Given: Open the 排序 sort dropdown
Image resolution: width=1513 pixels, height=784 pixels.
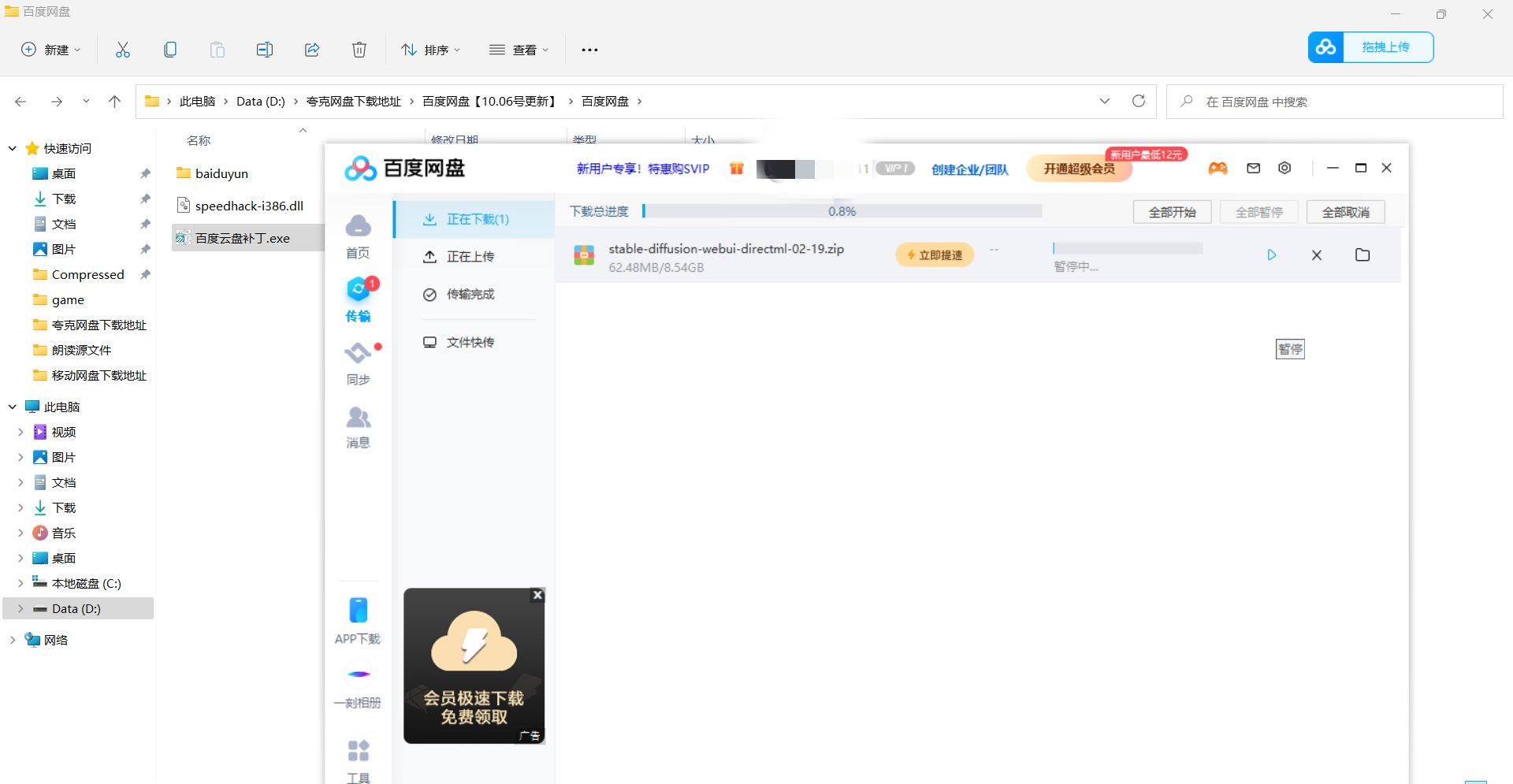Looking at the screenshot, I should pos(430,49).
